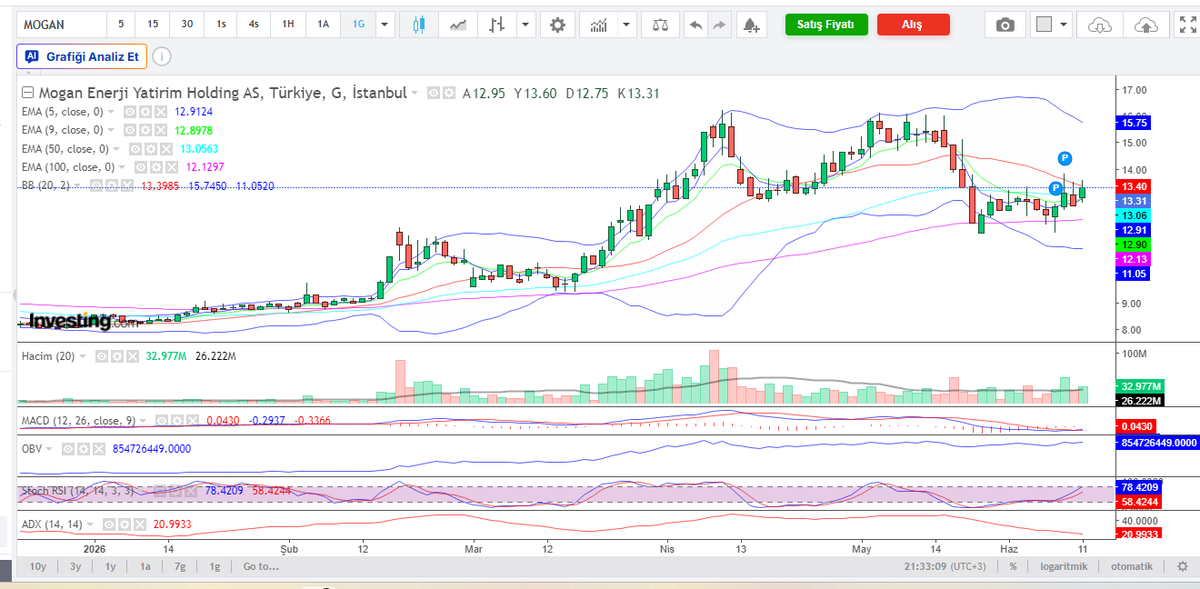Select the 1G daily interval
Image resolution: width=1200 pixels, height=589 pixels.
[x=358, y=25]
